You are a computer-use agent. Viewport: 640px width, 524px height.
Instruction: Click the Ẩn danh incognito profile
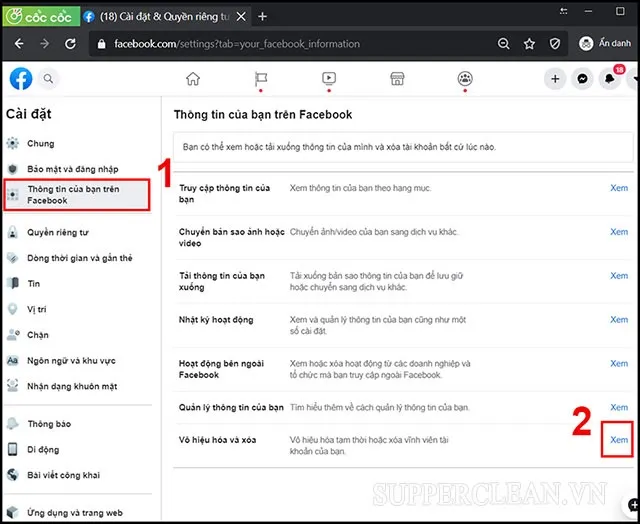605,43
